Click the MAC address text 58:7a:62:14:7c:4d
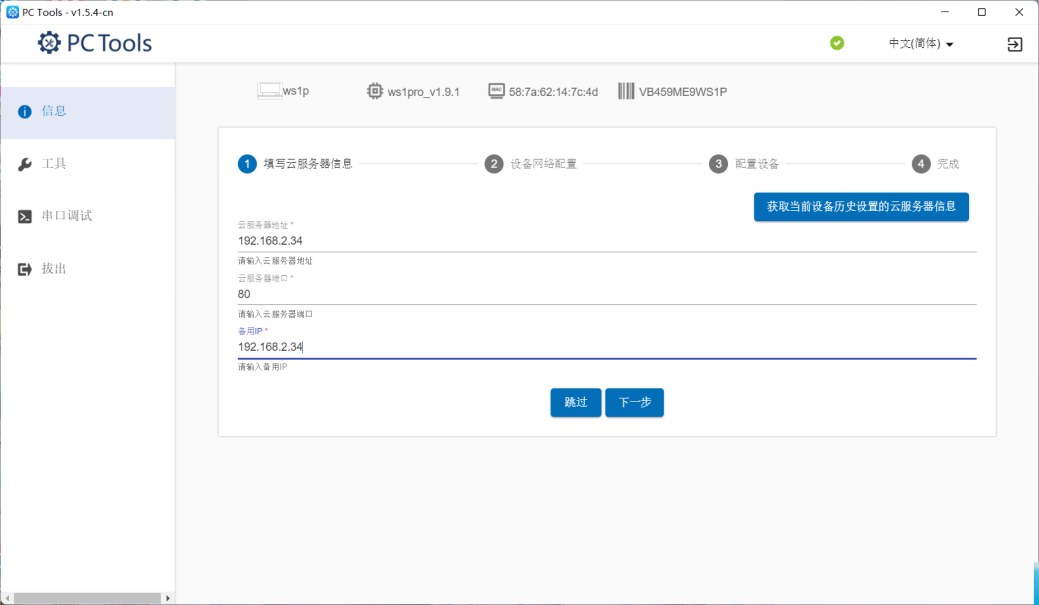The image size is (1039, 605). pos(553,92)
